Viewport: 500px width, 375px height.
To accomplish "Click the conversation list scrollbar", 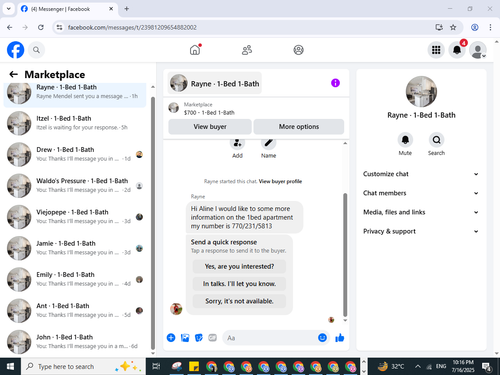I will point(153,223).
